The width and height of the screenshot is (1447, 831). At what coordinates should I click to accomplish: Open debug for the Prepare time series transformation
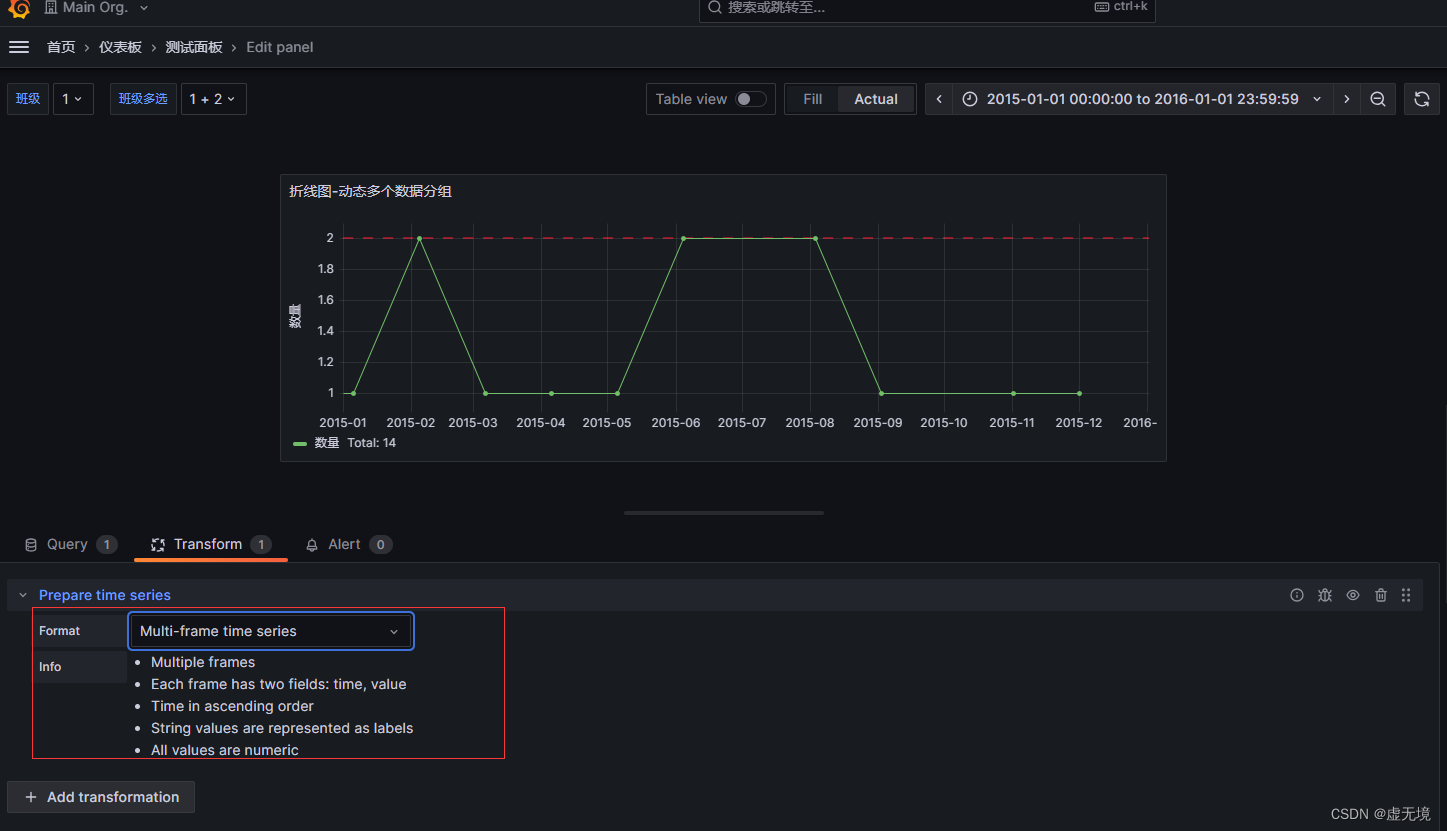click(1325, 595)
